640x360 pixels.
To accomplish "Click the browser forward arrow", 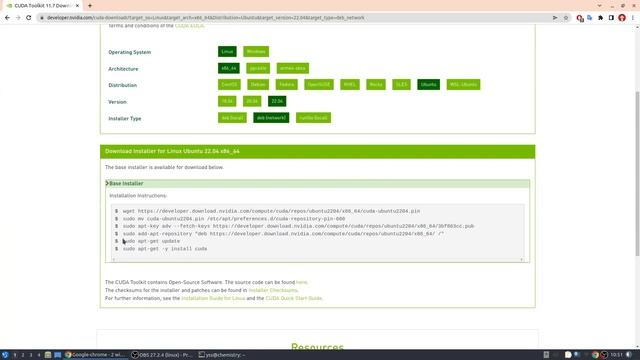I will (18, 18).
